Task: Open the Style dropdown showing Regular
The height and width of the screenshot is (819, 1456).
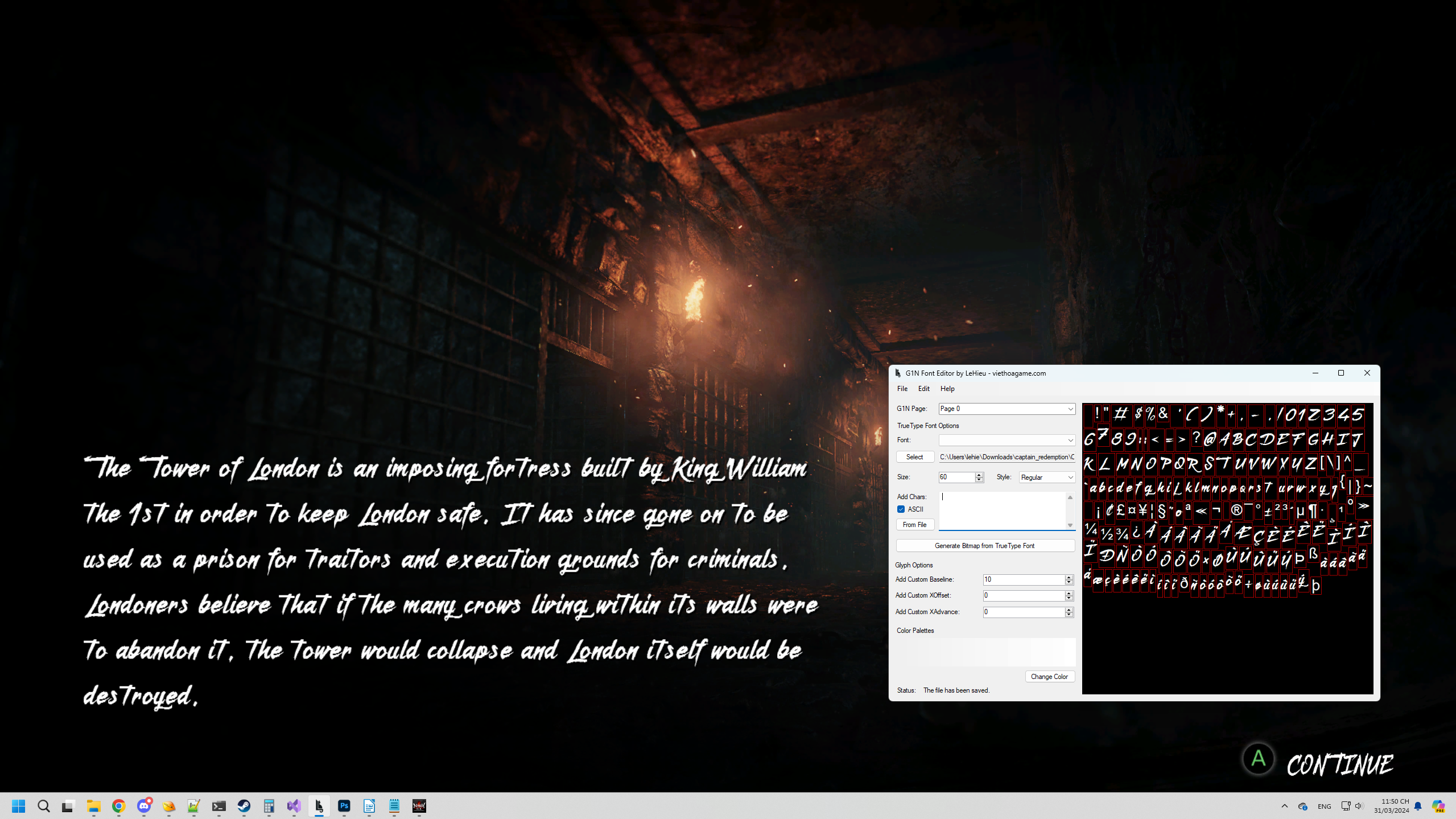Action: (x=1047, y=477)
